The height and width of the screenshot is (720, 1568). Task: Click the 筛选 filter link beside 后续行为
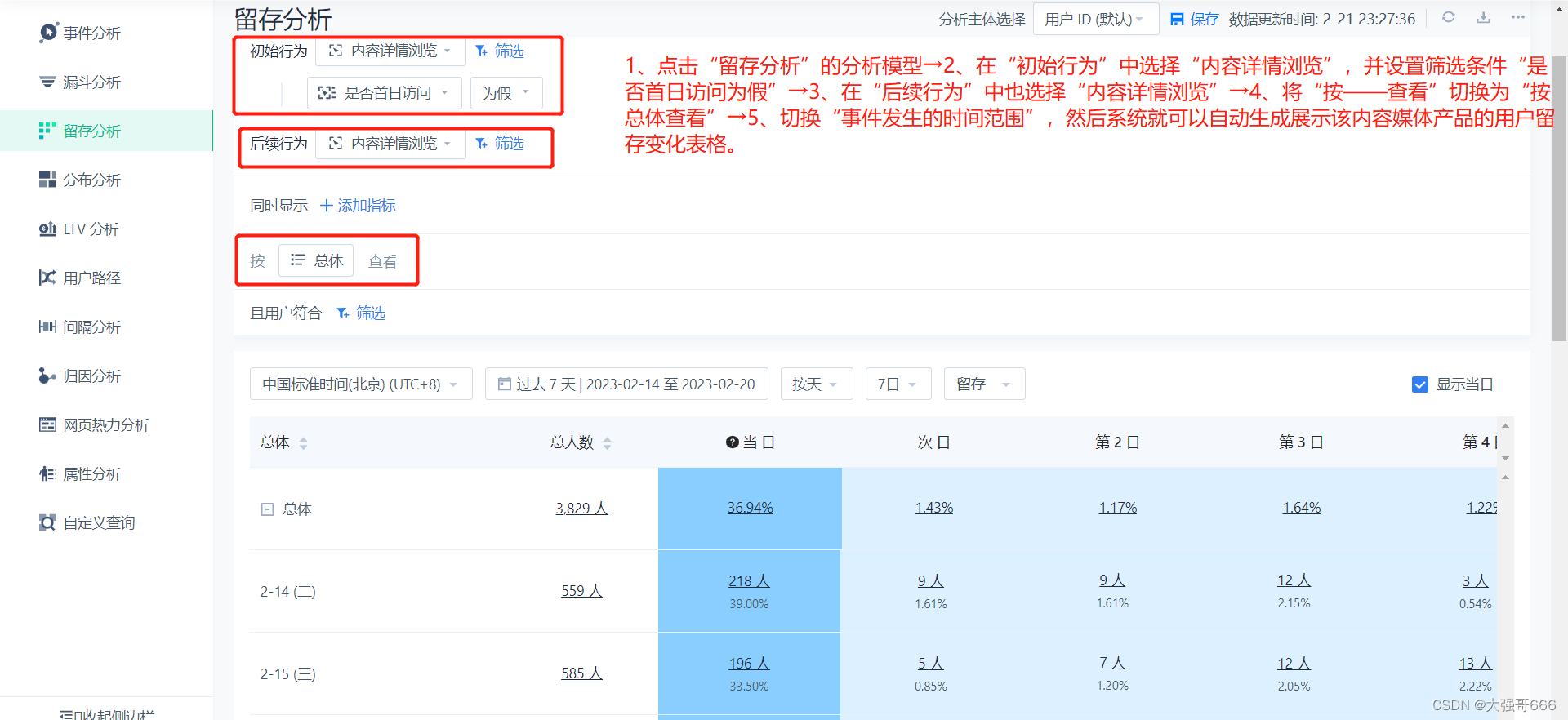click(500, 143)
